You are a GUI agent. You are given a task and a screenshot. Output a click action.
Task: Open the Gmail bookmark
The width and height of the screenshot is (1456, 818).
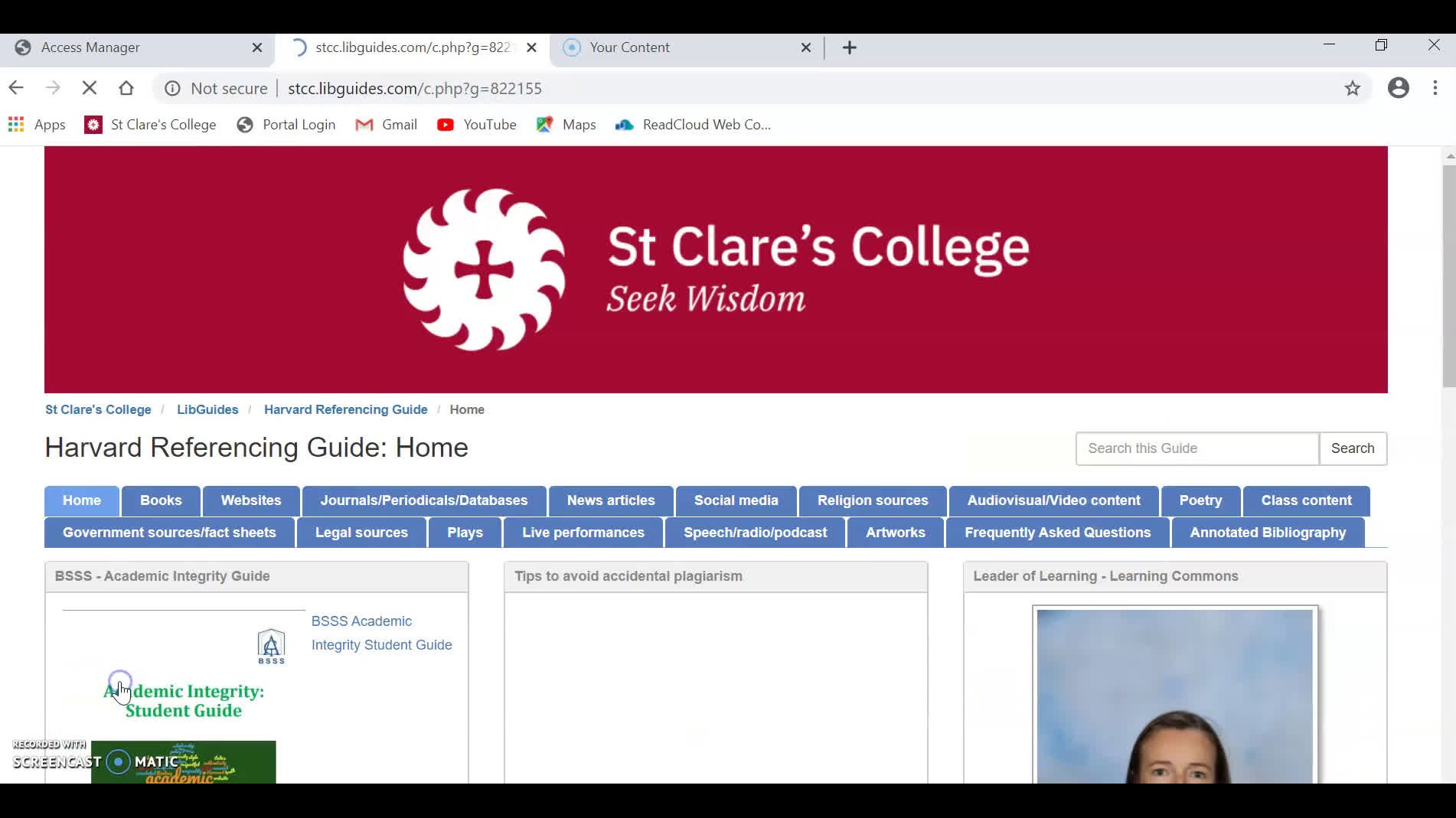tap(387, 125)
